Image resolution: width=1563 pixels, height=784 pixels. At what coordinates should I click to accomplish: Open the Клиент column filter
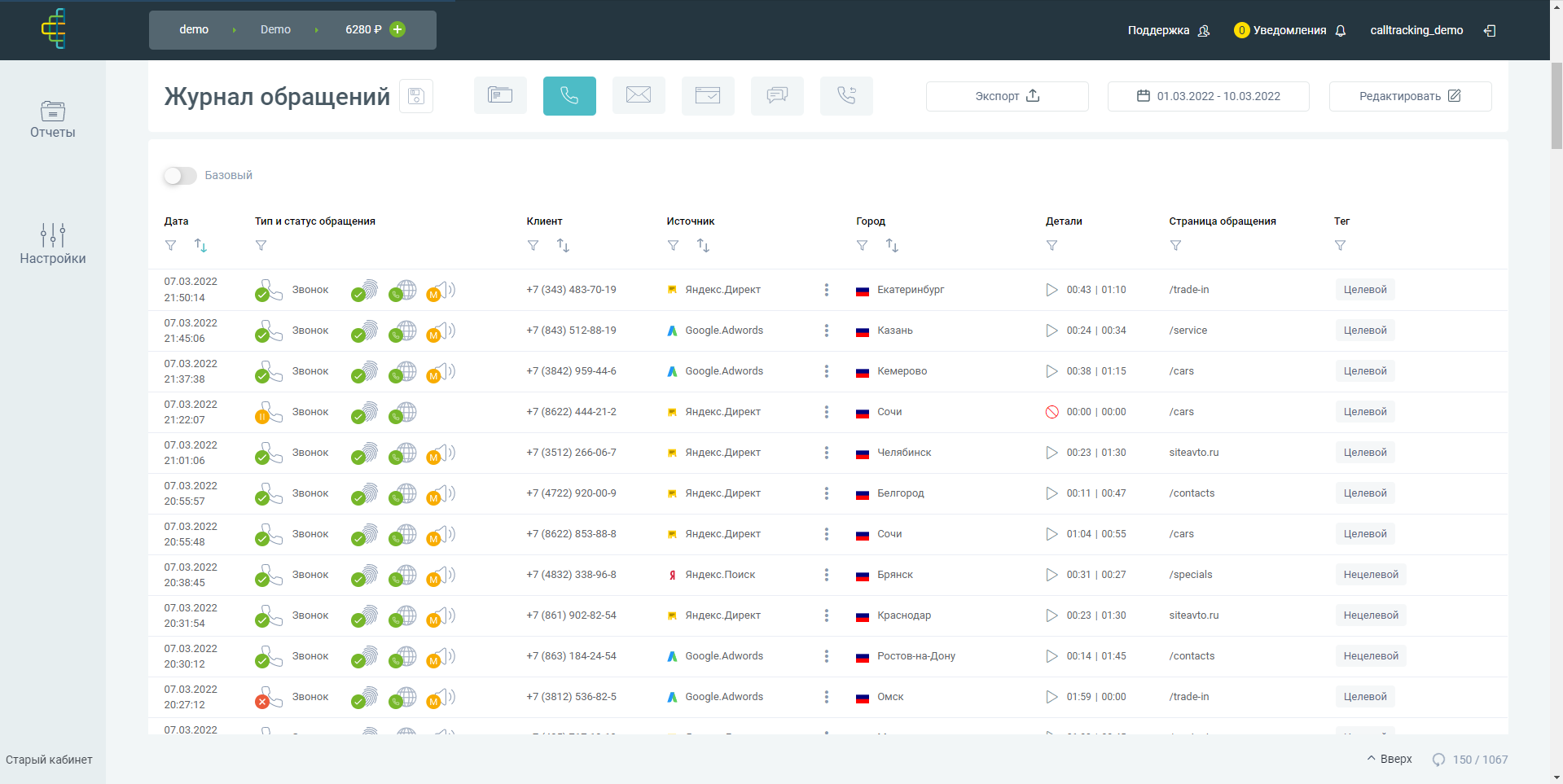(x=533, y=245)
